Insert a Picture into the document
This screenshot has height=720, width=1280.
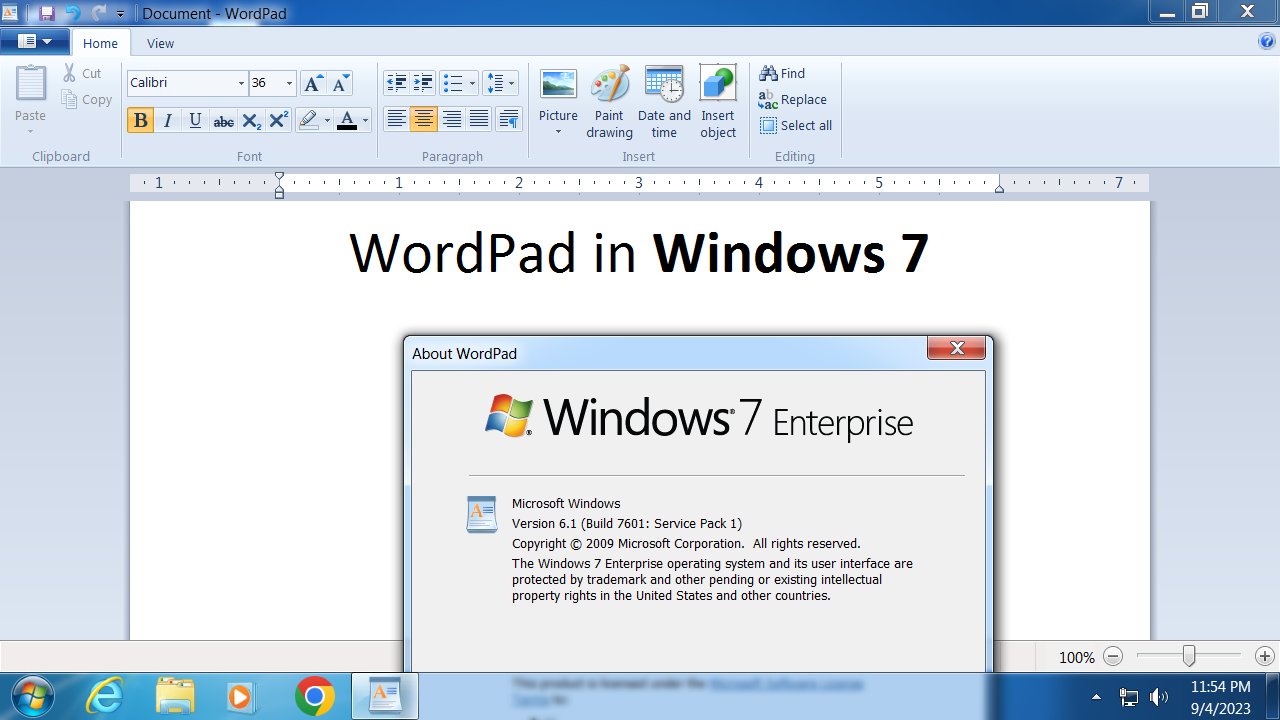tap(557, 95)
